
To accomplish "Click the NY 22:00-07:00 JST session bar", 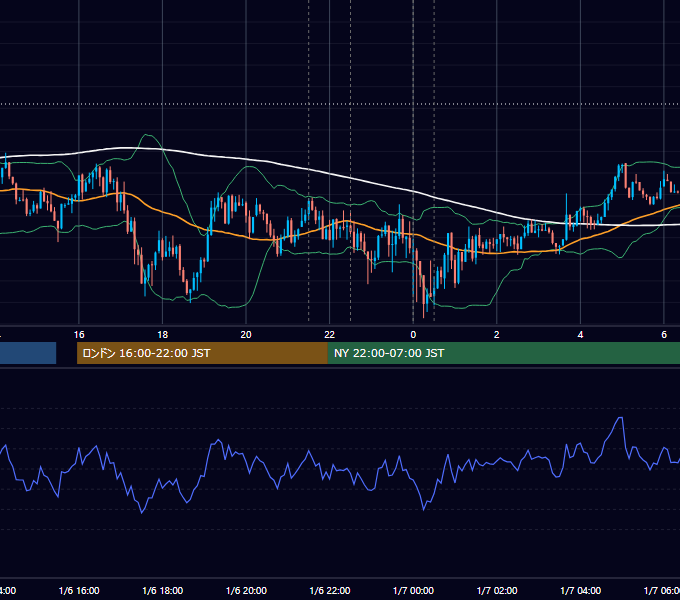I will [503, 353].
